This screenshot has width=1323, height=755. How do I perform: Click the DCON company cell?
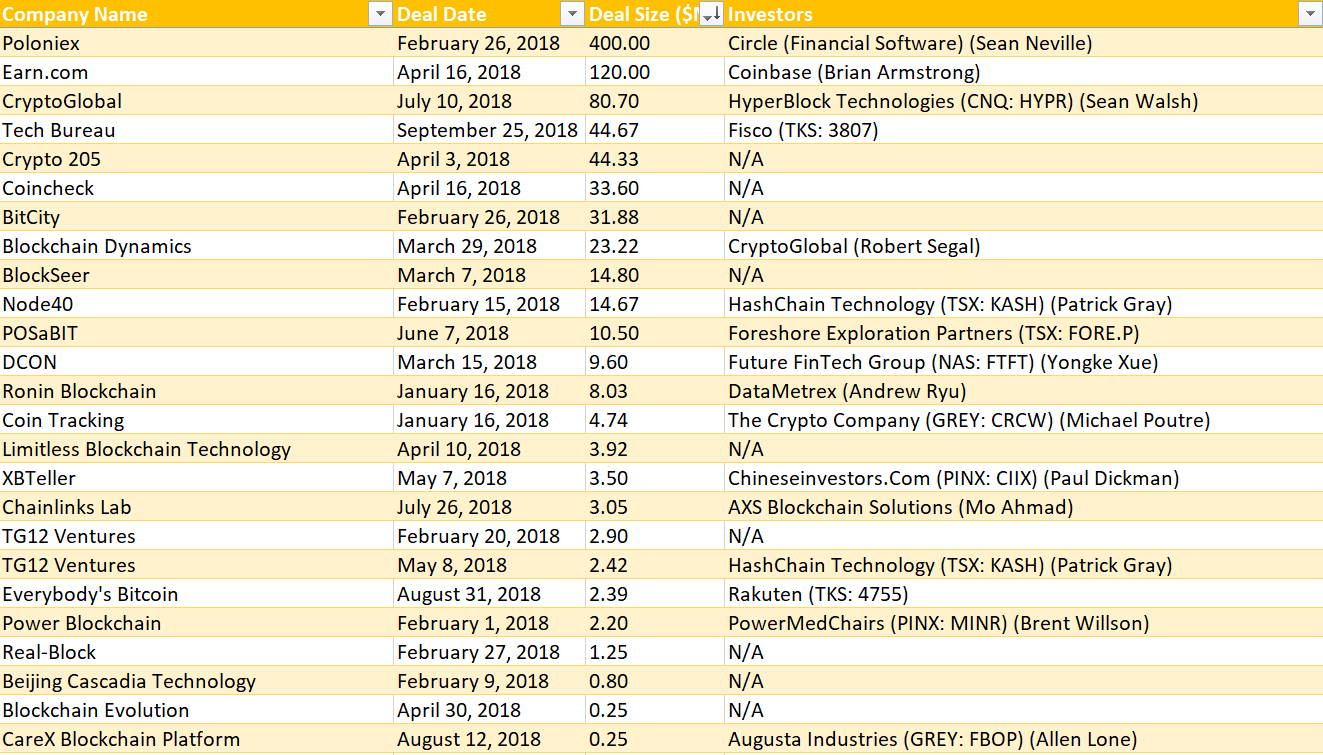197,362
